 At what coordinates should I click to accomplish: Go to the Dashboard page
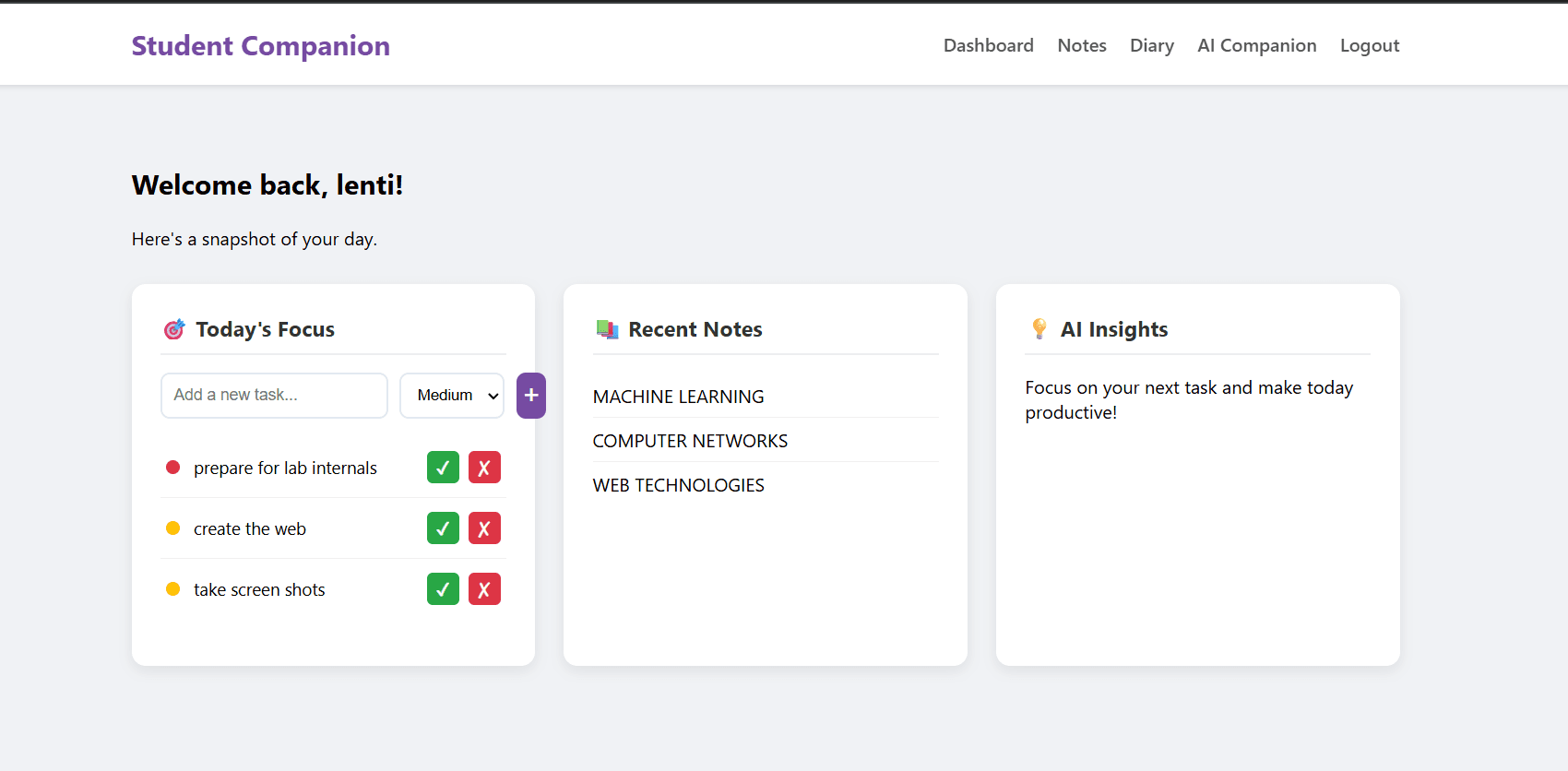click(x=988, y=46)
